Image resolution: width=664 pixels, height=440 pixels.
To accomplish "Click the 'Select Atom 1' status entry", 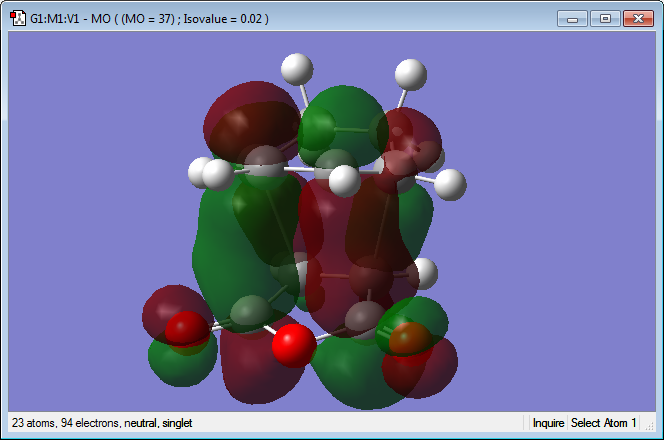I will (603, 423).
